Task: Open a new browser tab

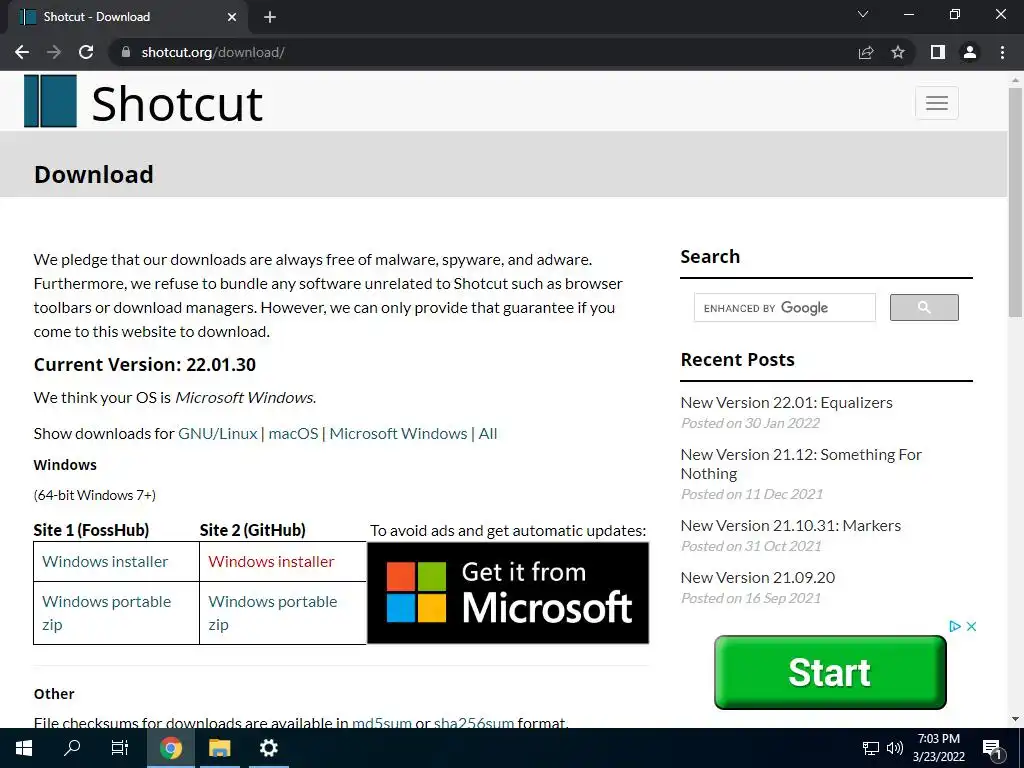Action: click(270, 17)
